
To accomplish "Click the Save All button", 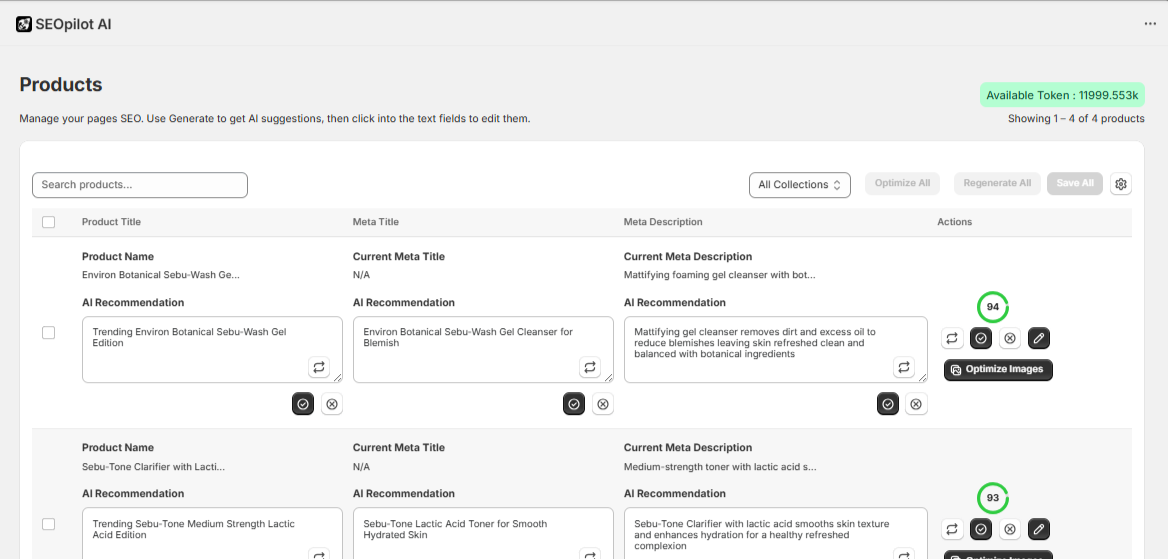I will tap(1075, 184).
